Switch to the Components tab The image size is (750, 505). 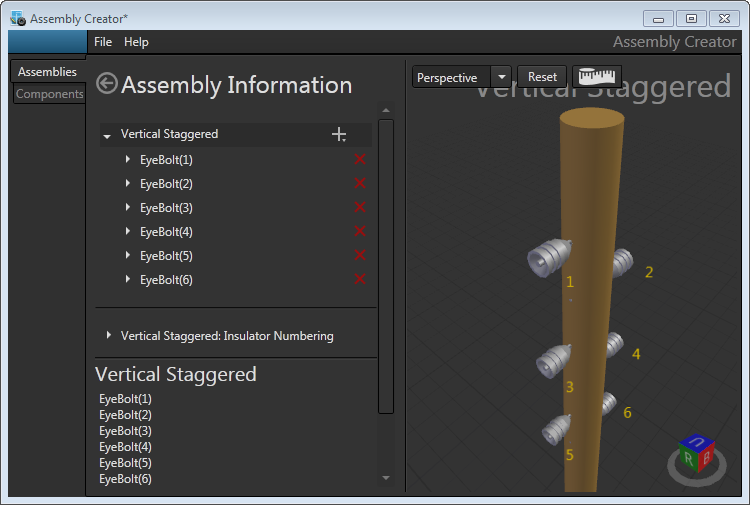tap(49, 94)
